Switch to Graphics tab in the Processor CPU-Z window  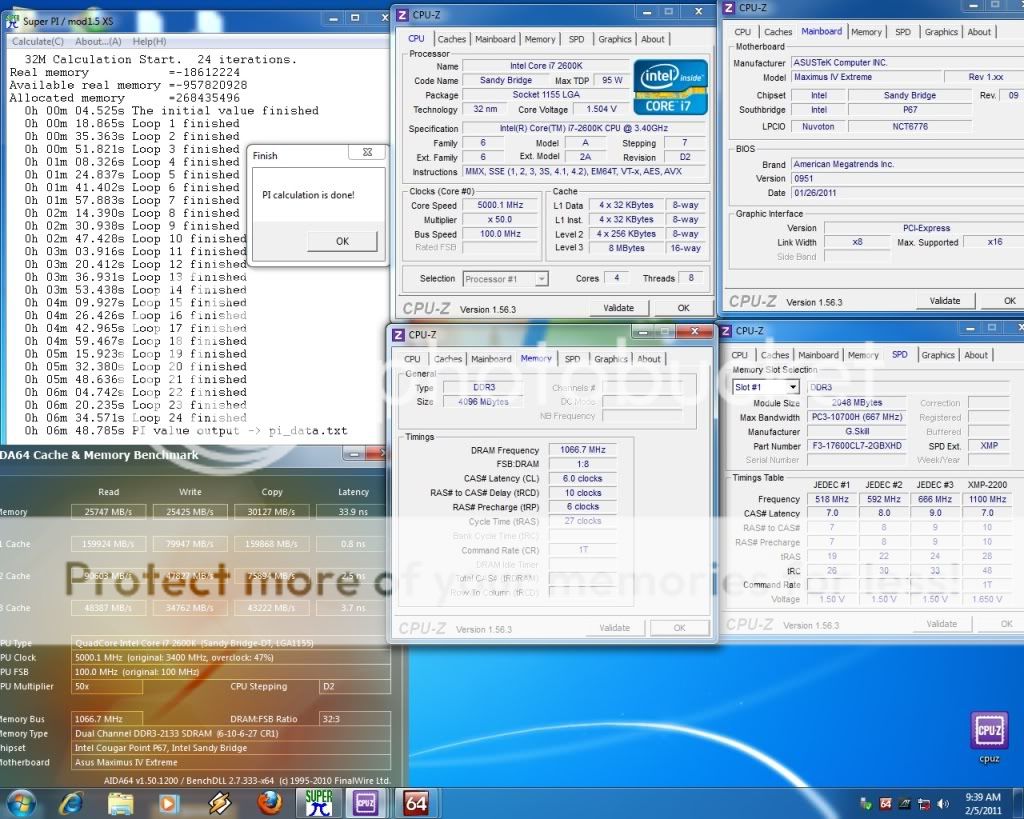[x=615, y=39]
